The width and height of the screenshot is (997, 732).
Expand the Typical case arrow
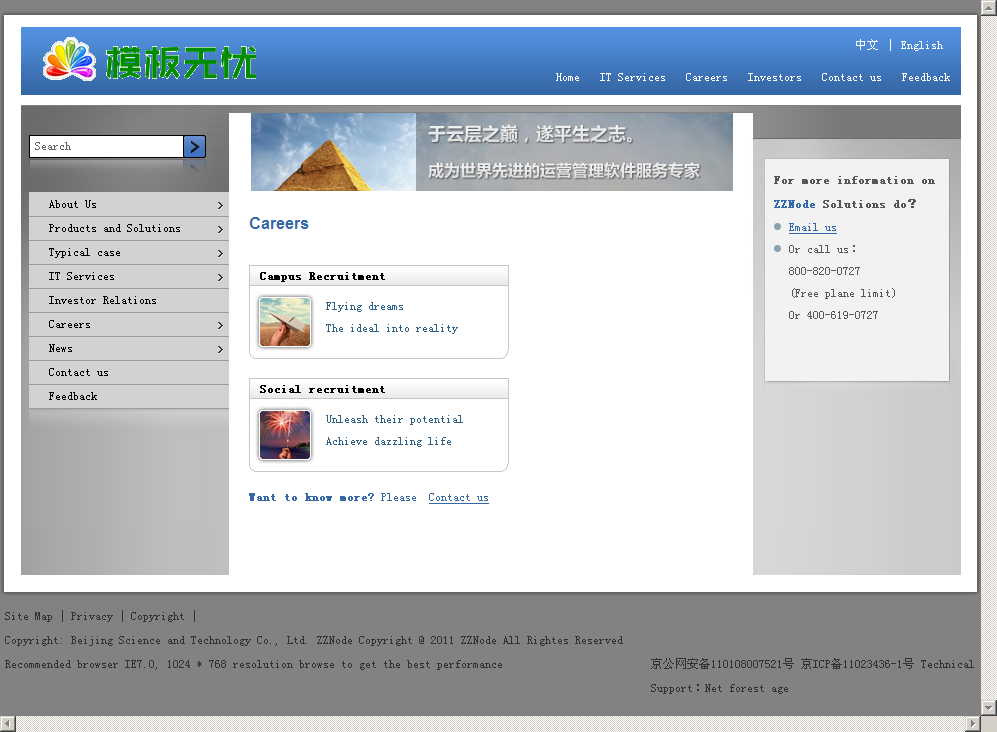tap(220, 253)
